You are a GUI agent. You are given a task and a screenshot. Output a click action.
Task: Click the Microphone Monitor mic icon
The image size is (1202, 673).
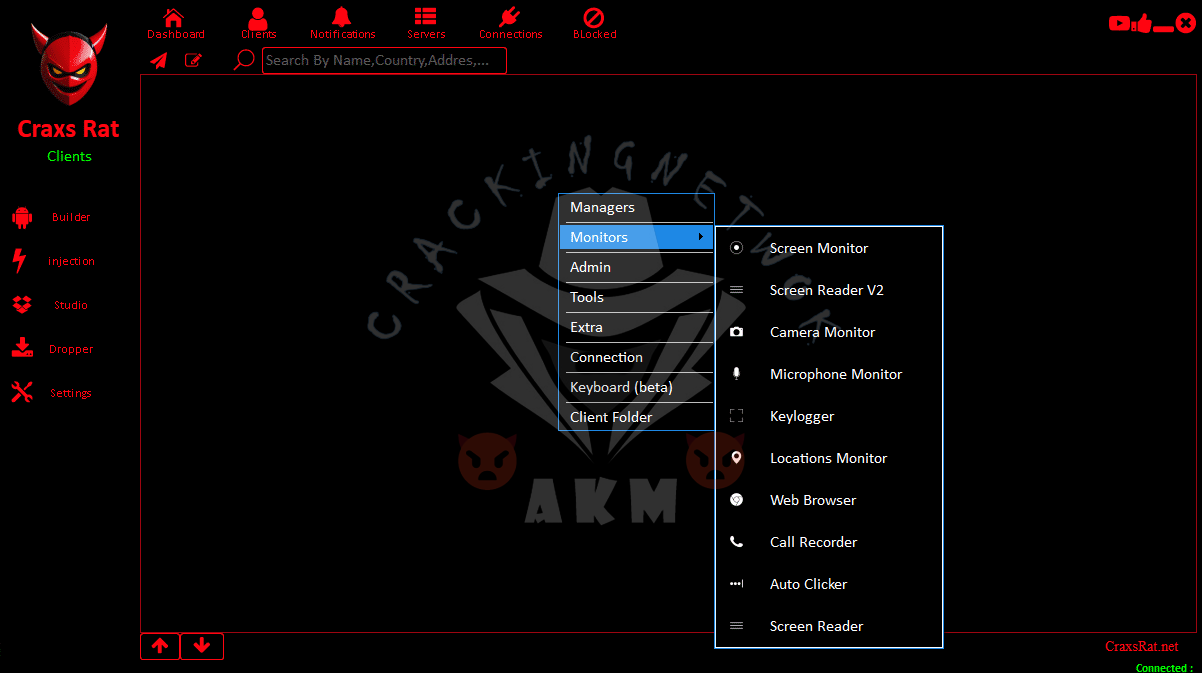[737, 374]
